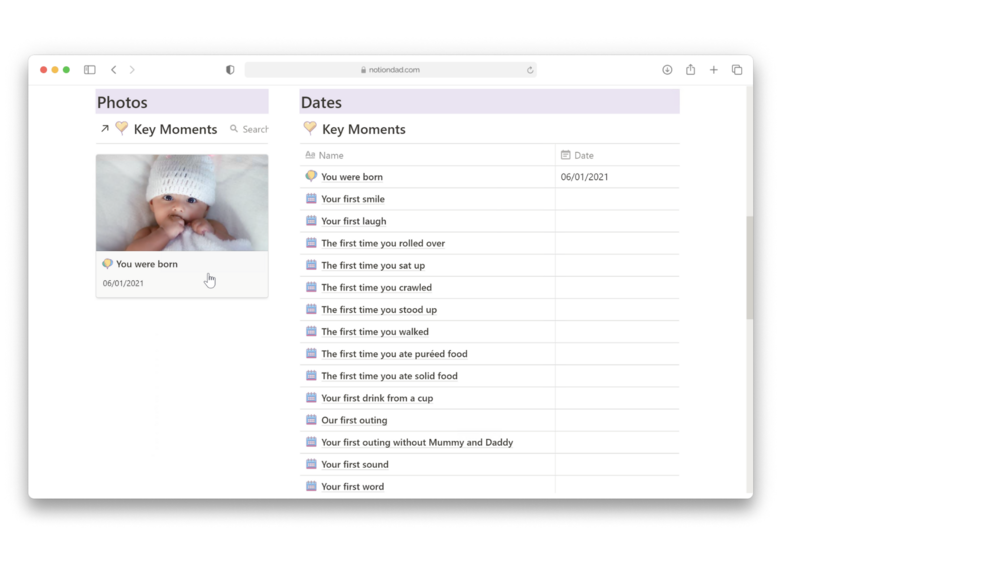Click the 06/01/2021 date on the card
Viewport: 1005px width, 565px height.
(x=123, y=283)
